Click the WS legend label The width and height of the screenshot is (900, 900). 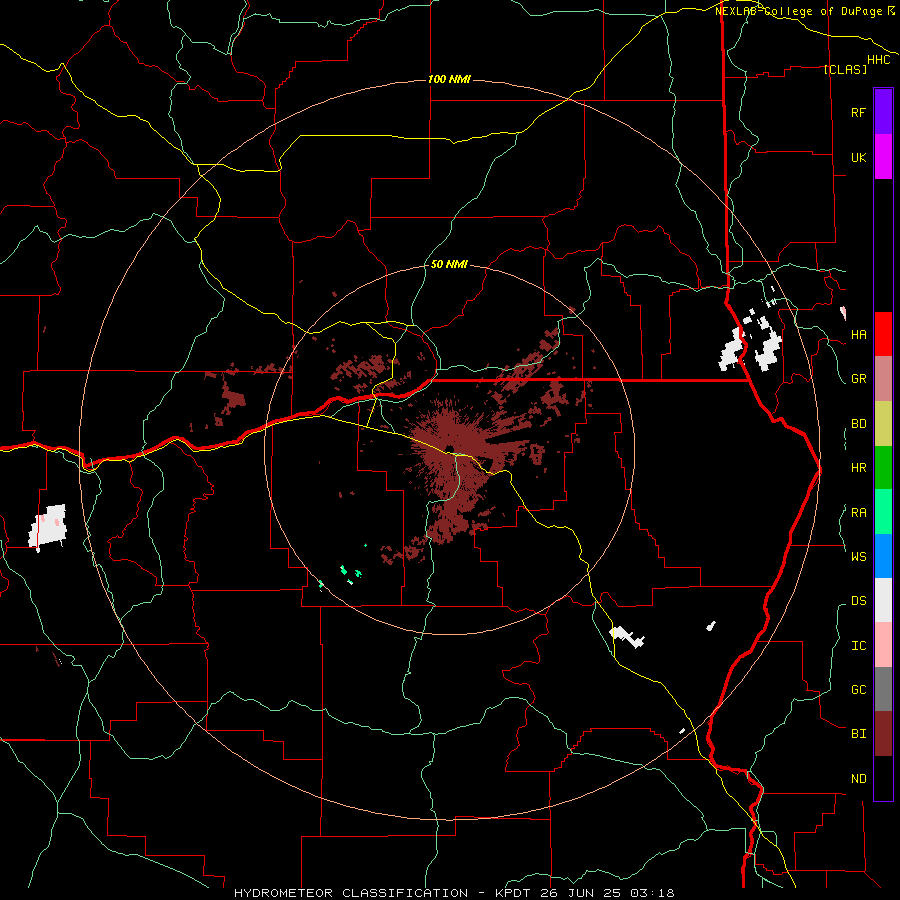858,557
